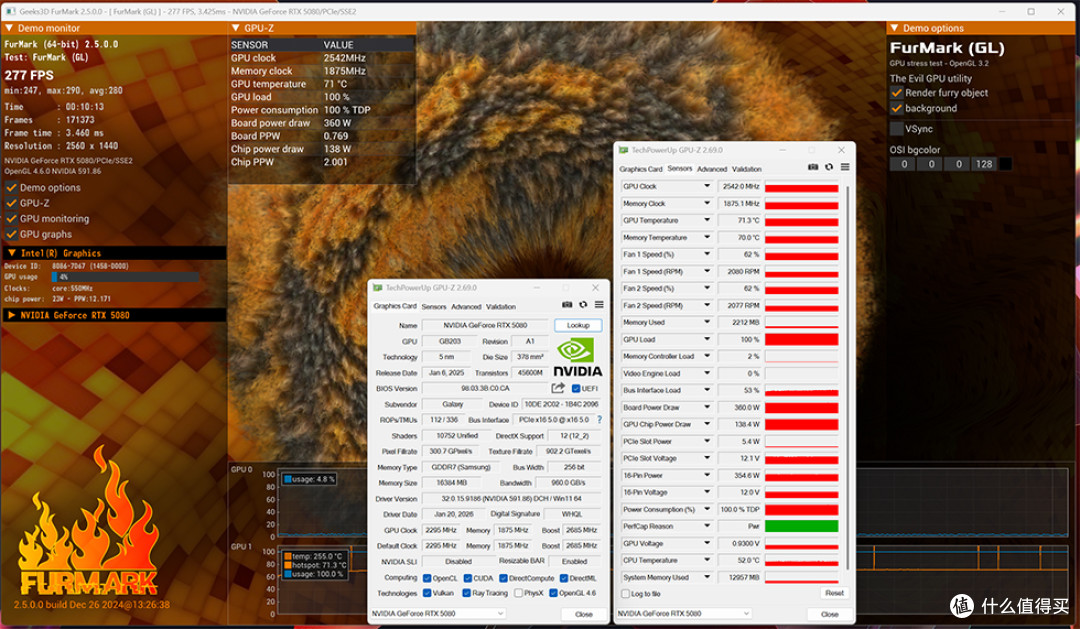
Task: Uncheck the GPU-Z checkbox in Demo monitor
Action: (x=11, y=203)
